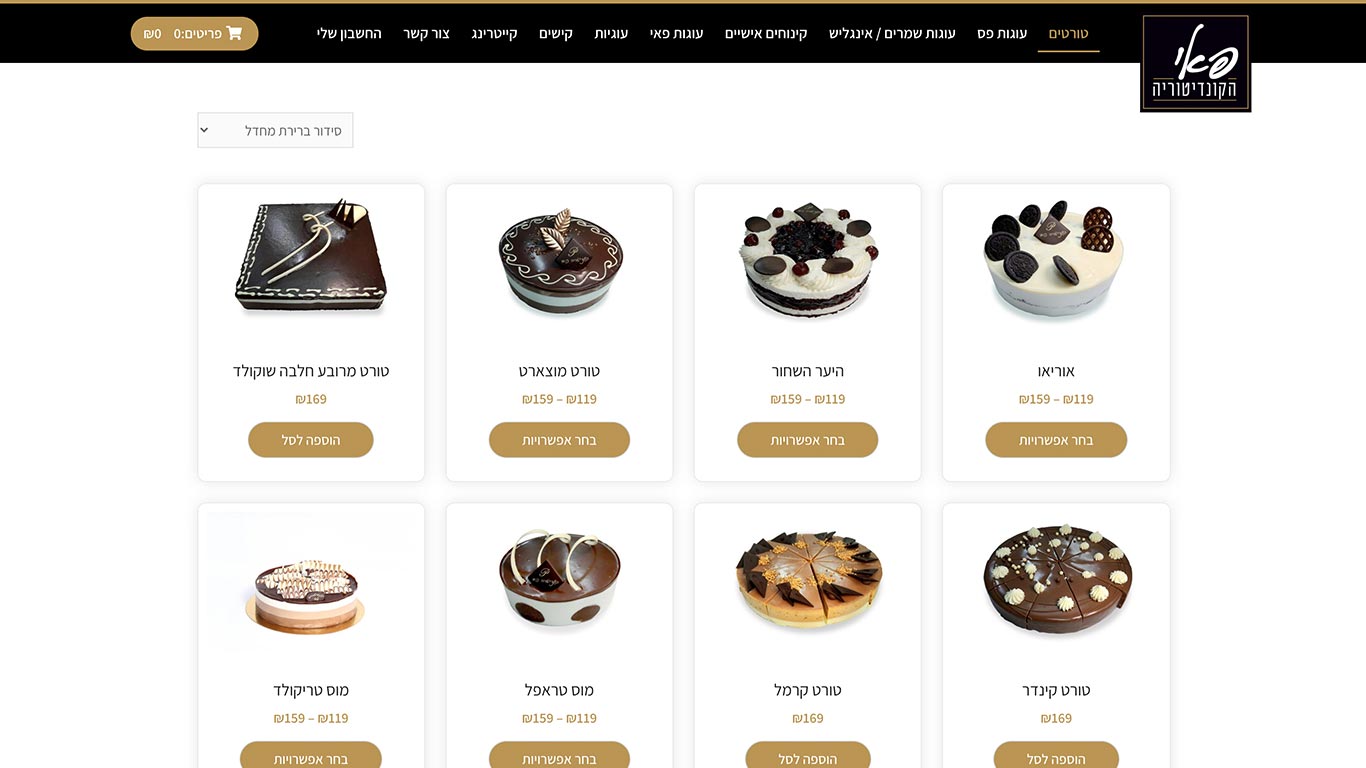Select the טורטים menu tab

point(1068,33)
